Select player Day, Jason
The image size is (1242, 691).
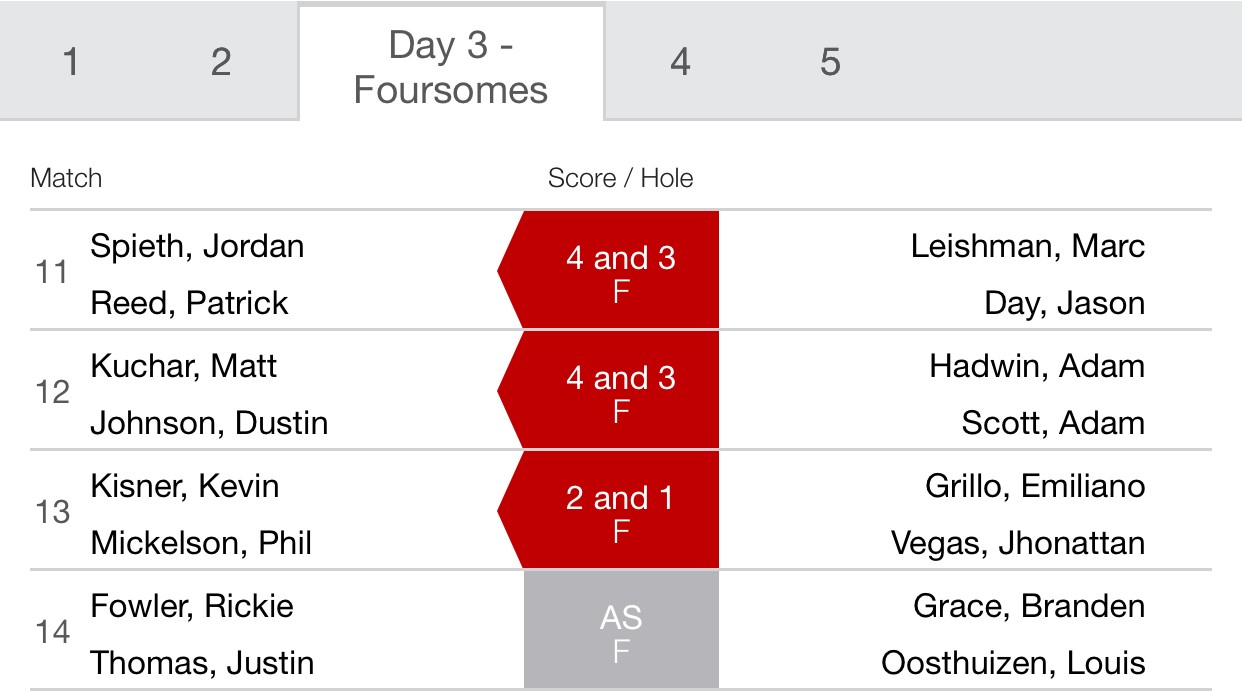1064,303
